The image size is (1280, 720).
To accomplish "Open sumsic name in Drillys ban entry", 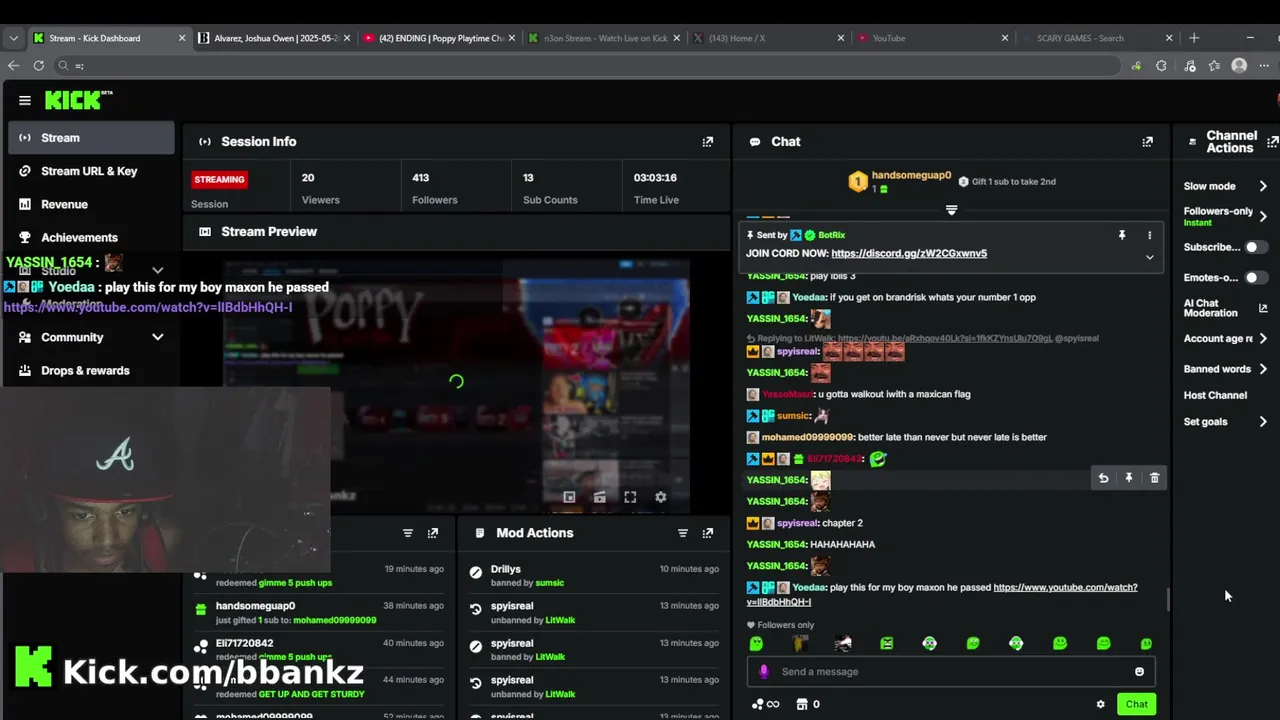I will click(549, 583).
